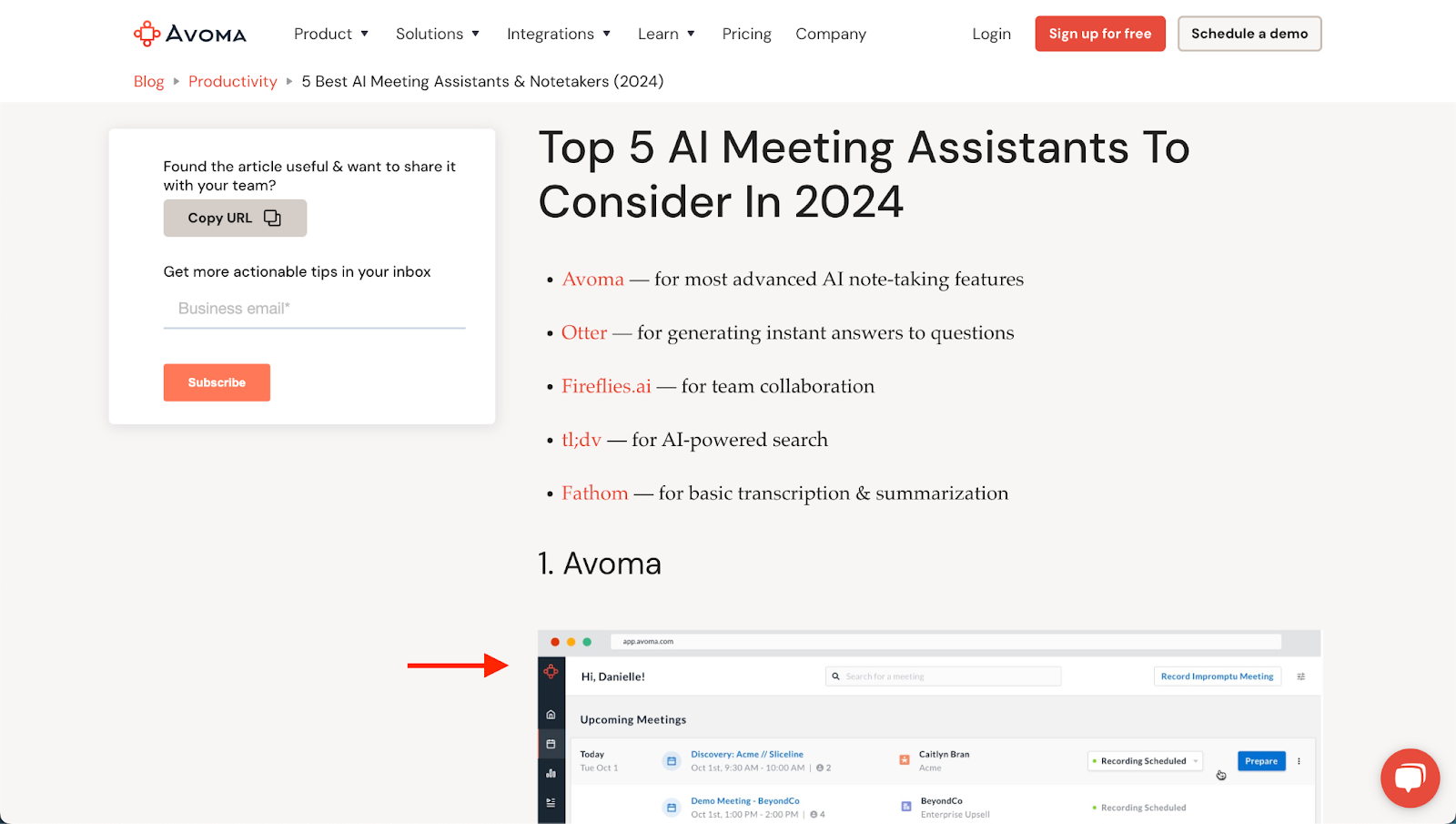Select the bar chart icon in the app sidebar
This screenshot has height=824, width=1456.
click(x=551, y=773)
